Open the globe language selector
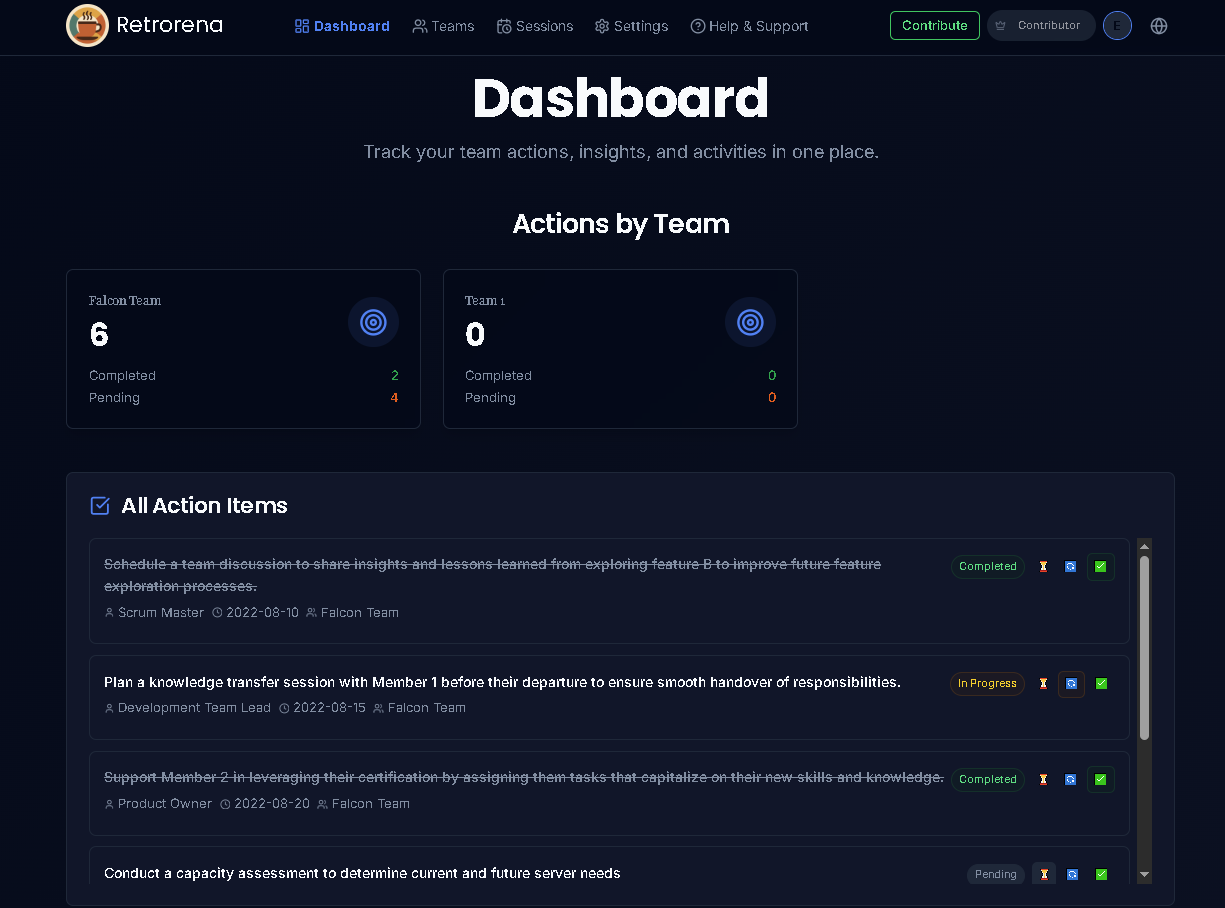This screenshot has width=1225, height=908. tap(1159, 26)
